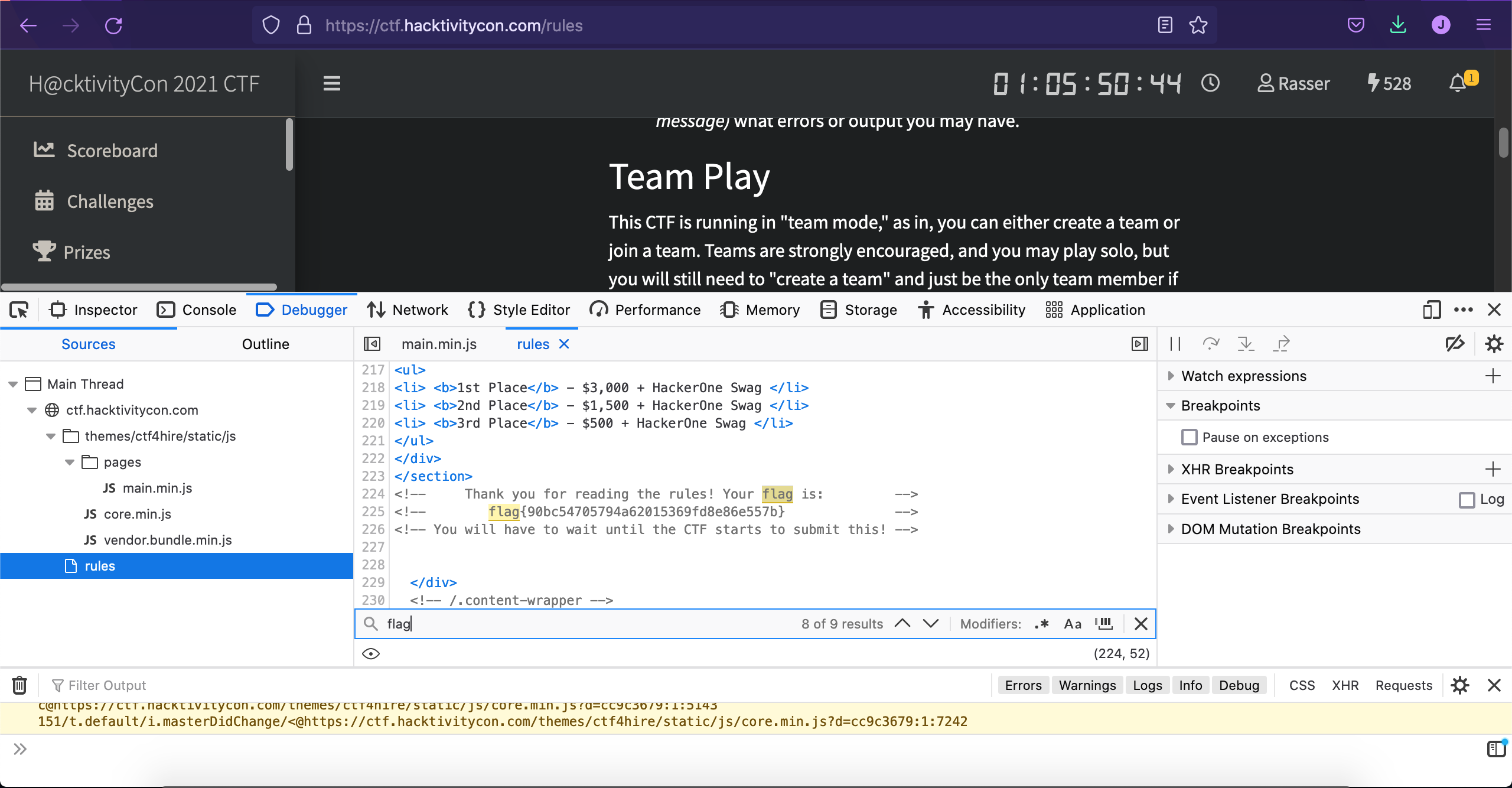
Task: Open the Scoreboard sidebar link
Action: point(112,151)
